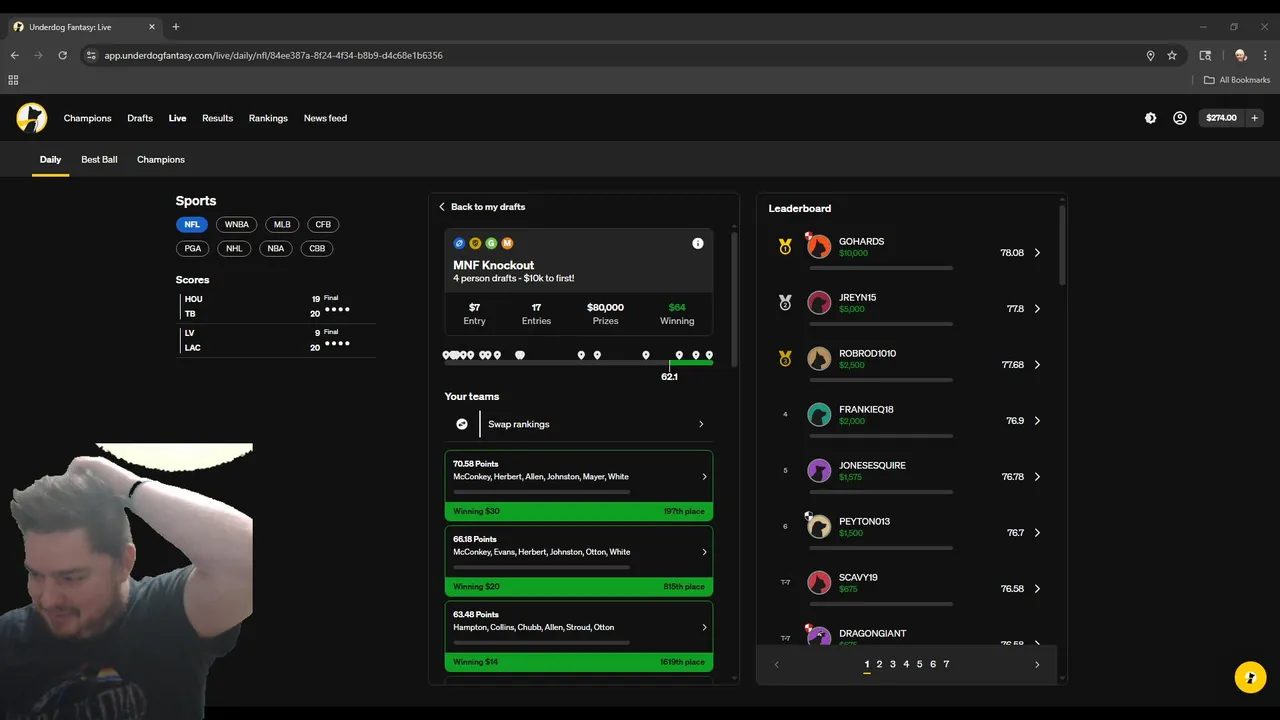Open JONESESQUIRE avatar
This screenshot has width=1280, height=720.
point(819,470)
